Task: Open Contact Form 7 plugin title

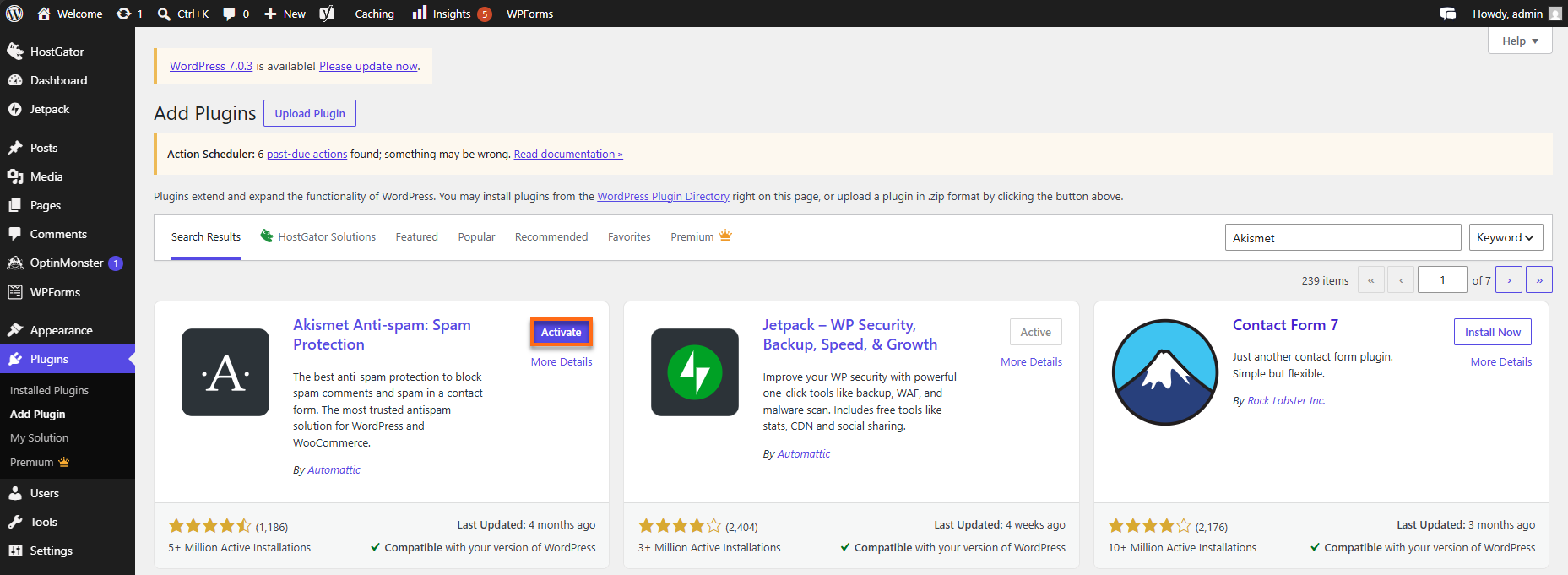Action: 1285,325
